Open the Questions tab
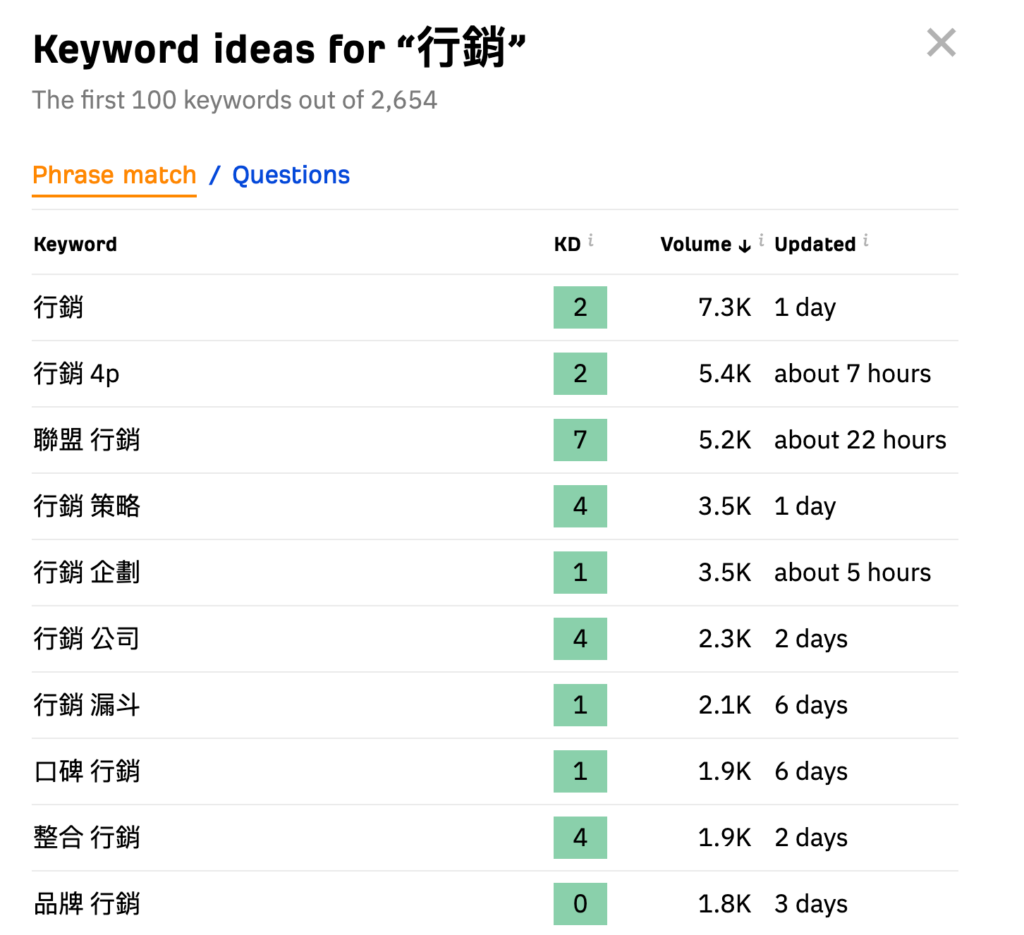Viewport: 1024px width, 935px height. coord(291,176)
